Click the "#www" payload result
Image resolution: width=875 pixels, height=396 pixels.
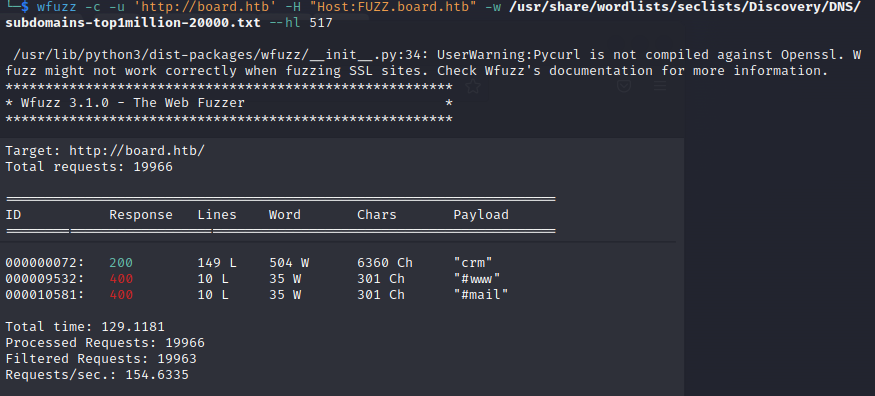click(477, 278)
